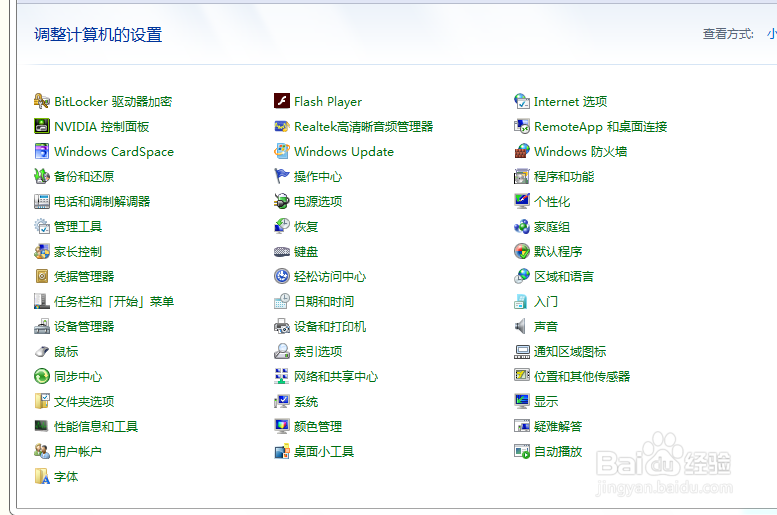Open RemoteApp 和桌面连接 link
This screenshot has width=777, height=515.
[x=601, y=126]
